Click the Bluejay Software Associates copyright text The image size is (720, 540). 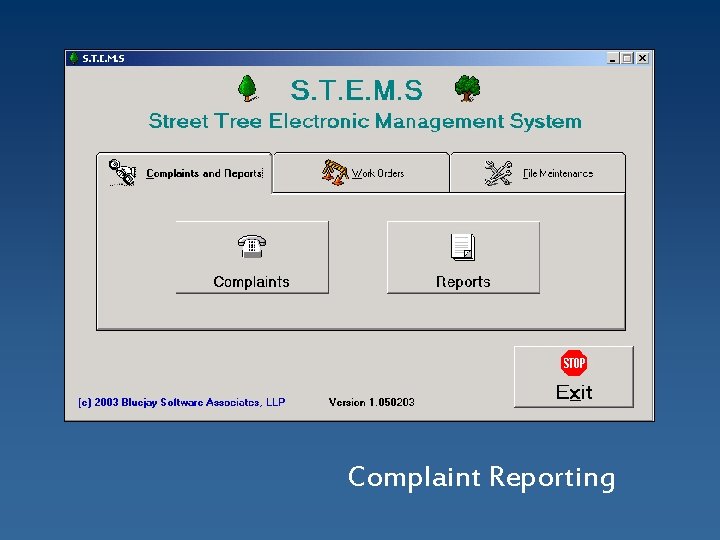(x=182, y=402)
